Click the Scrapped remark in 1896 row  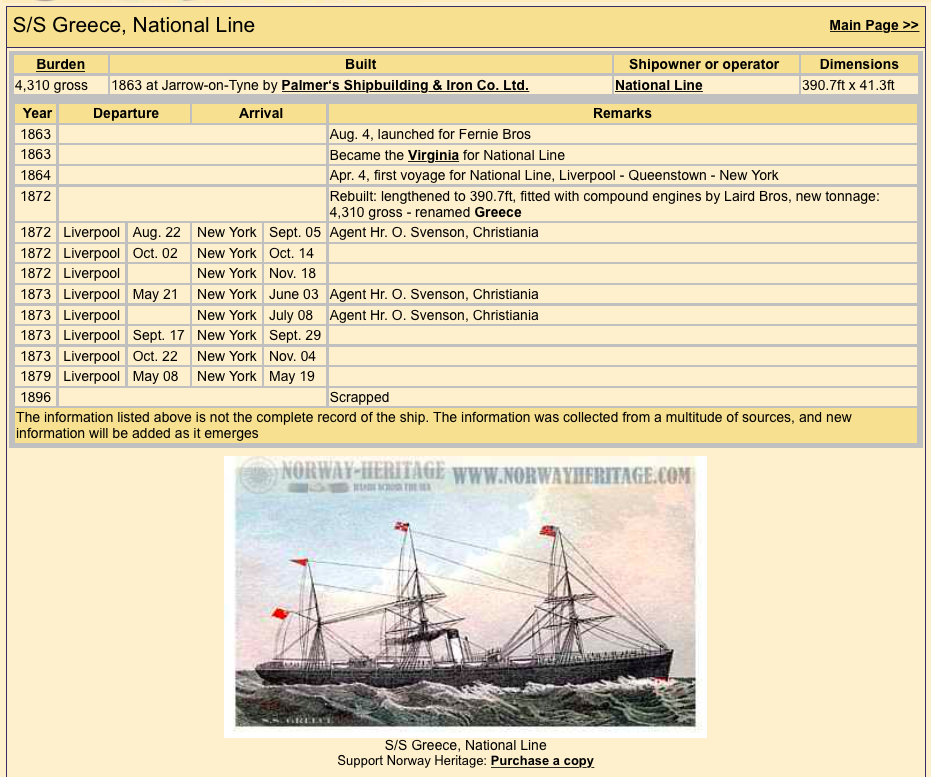coord(359,397)
